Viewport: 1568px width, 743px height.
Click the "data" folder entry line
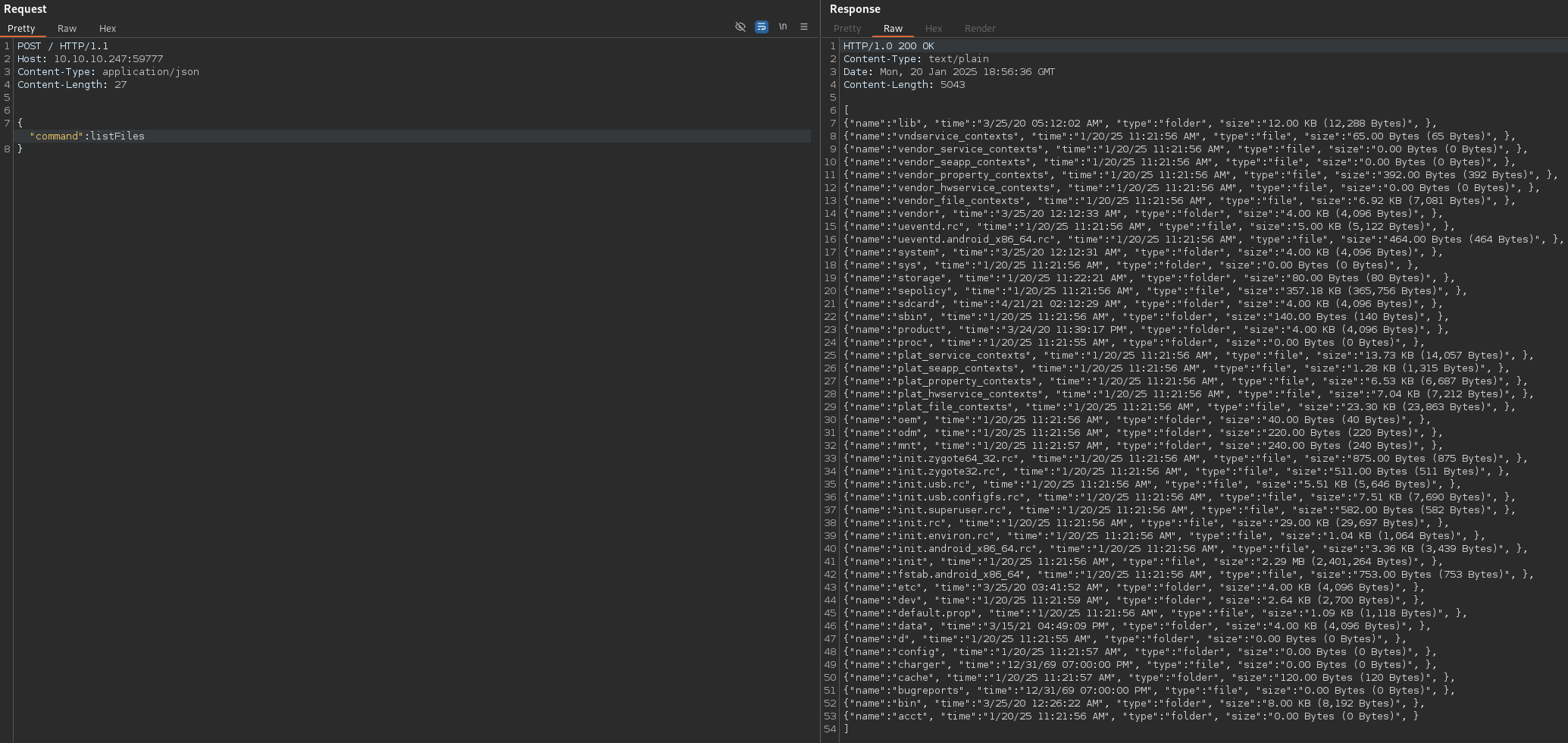[1138, 626]
